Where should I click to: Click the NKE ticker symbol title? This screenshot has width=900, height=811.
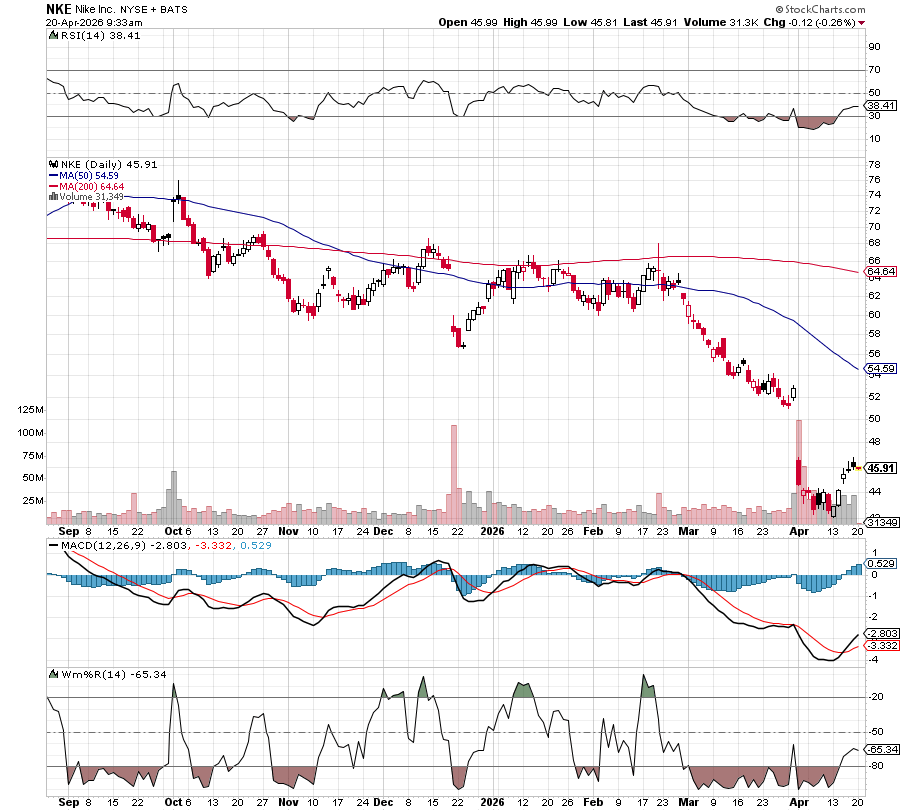[x=60, y=8]
